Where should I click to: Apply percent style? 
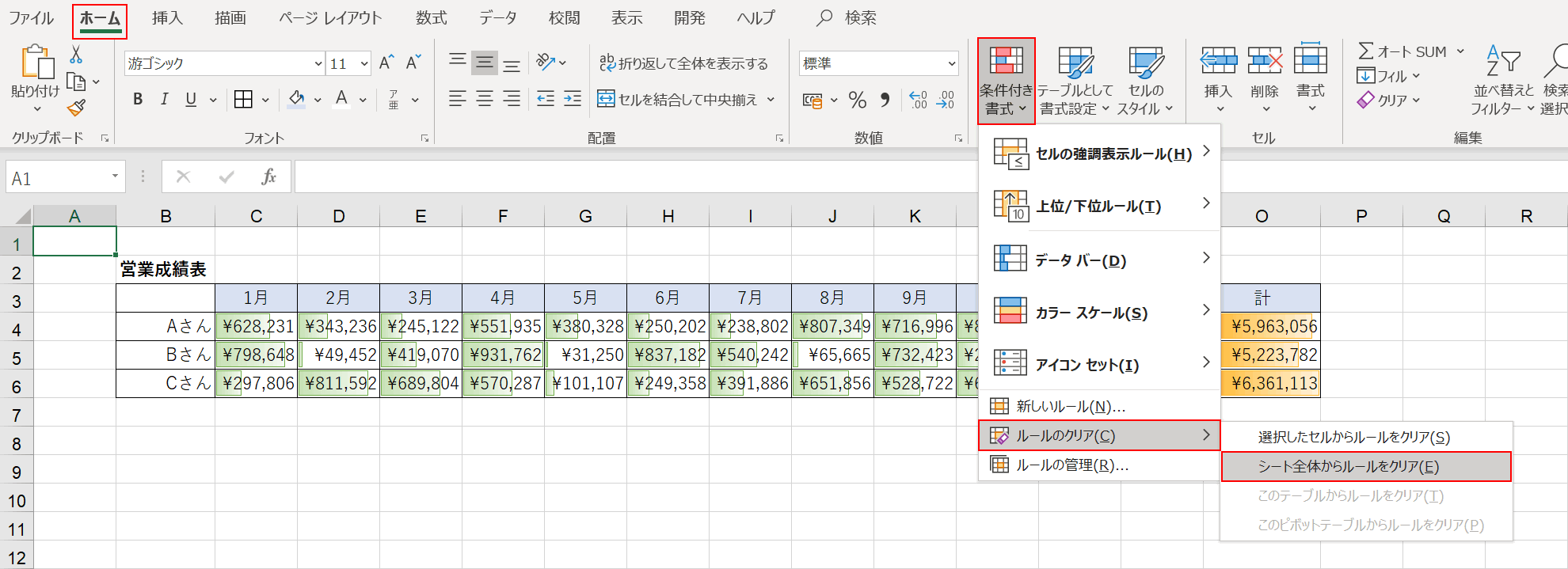(858, 100)
